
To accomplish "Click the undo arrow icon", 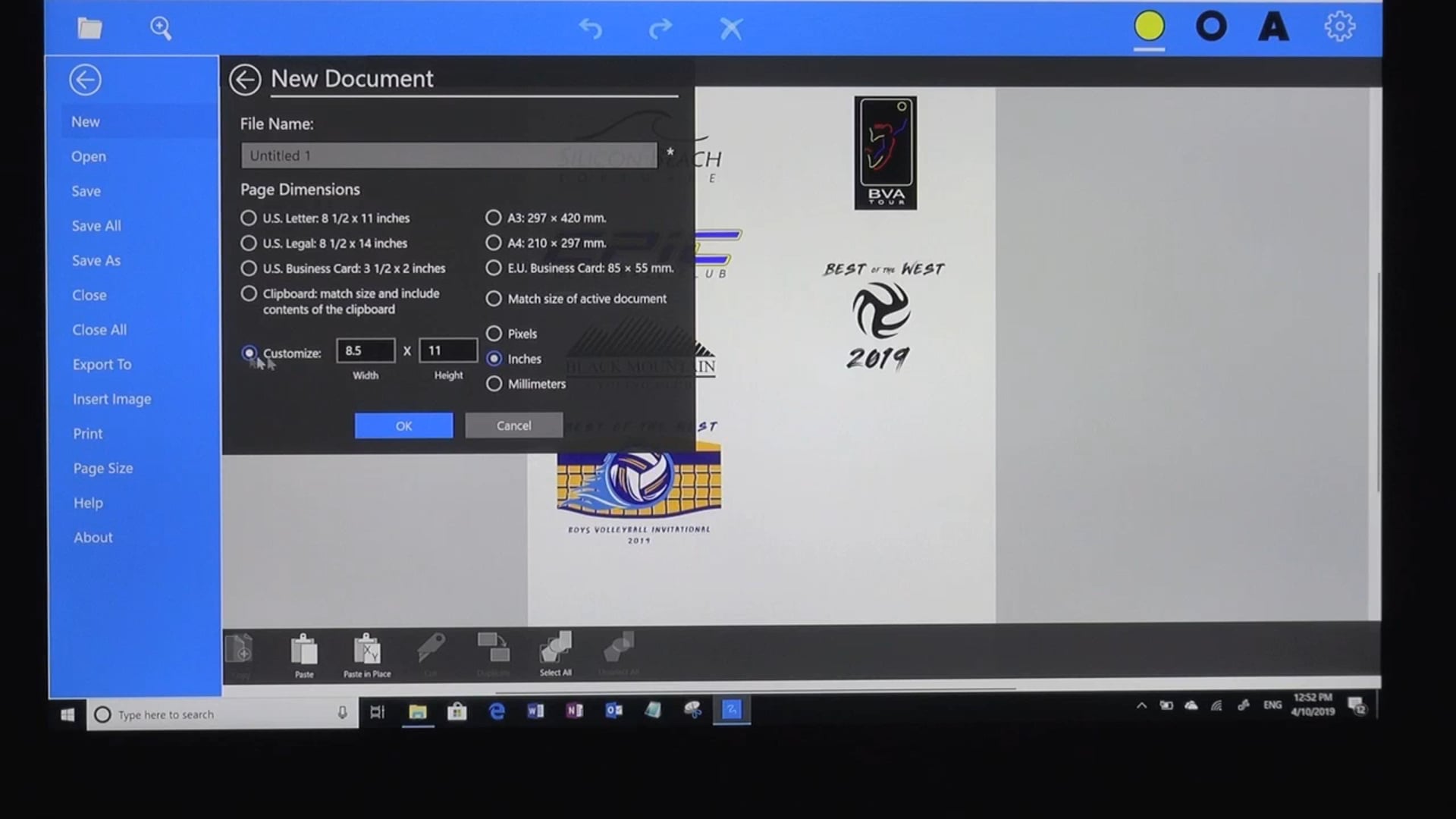I will click(x=590, y=29).
